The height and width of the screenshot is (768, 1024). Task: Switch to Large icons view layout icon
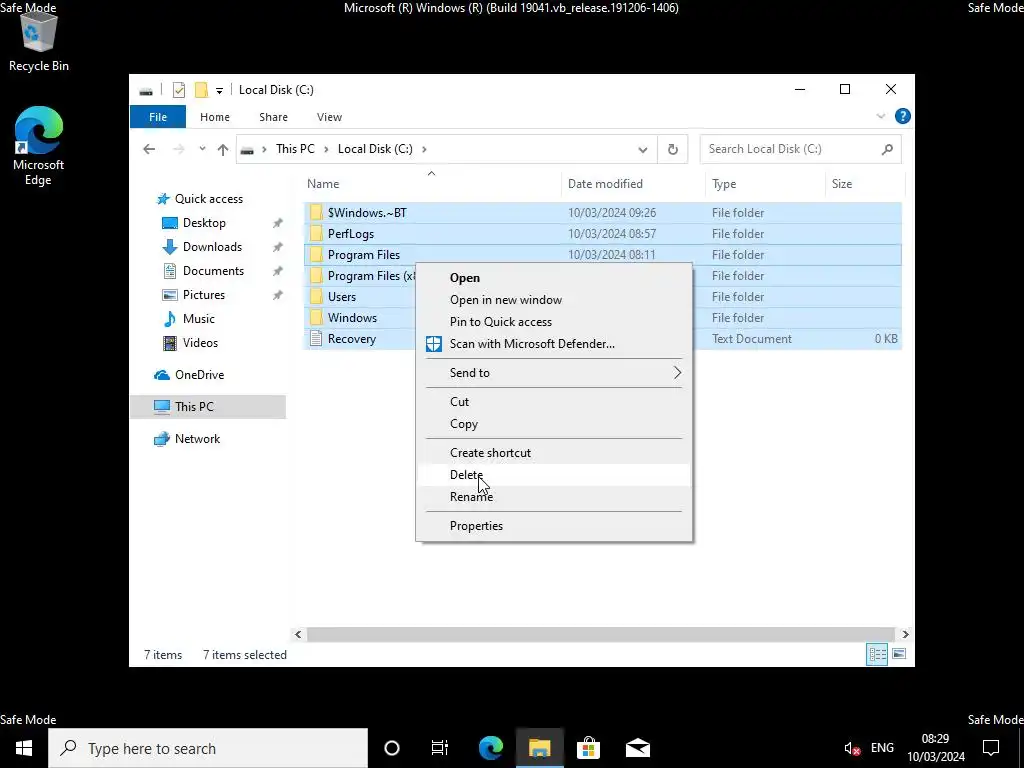(x=899, y=654)
